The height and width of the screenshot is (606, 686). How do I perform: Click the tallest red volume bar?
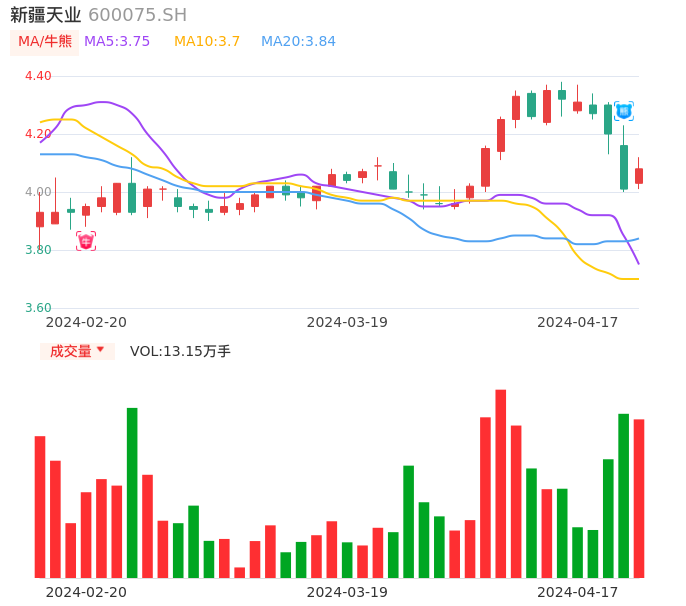point(500,484)
